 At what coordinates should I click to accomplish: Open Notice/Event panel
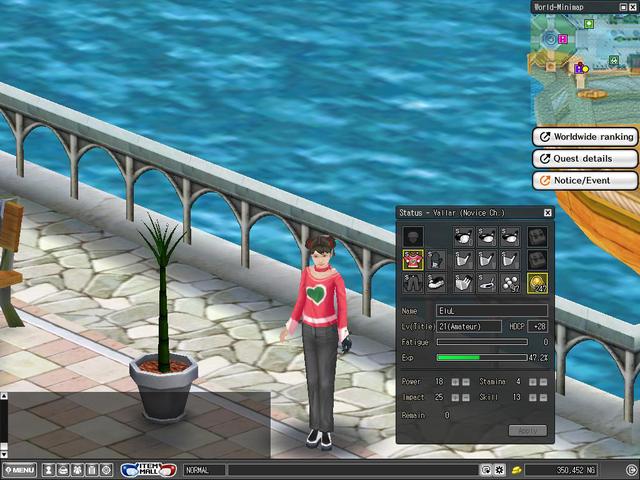(586, 181)
